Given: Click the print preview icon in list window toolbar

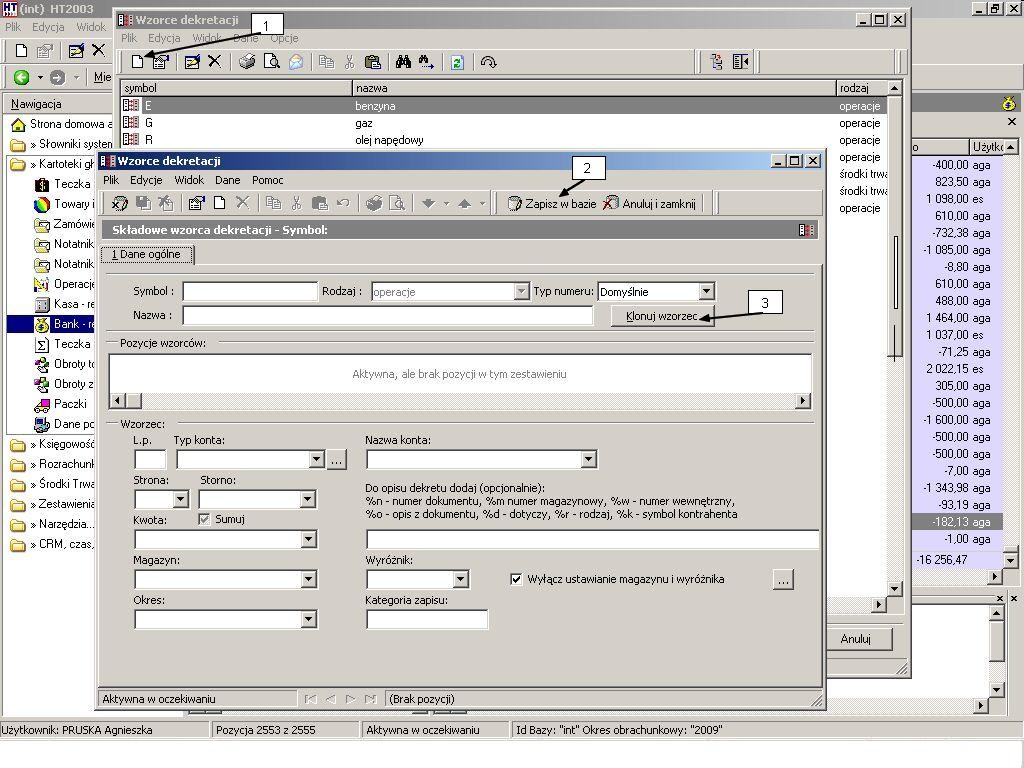Looking at the screenshot, I should (271, 62).
